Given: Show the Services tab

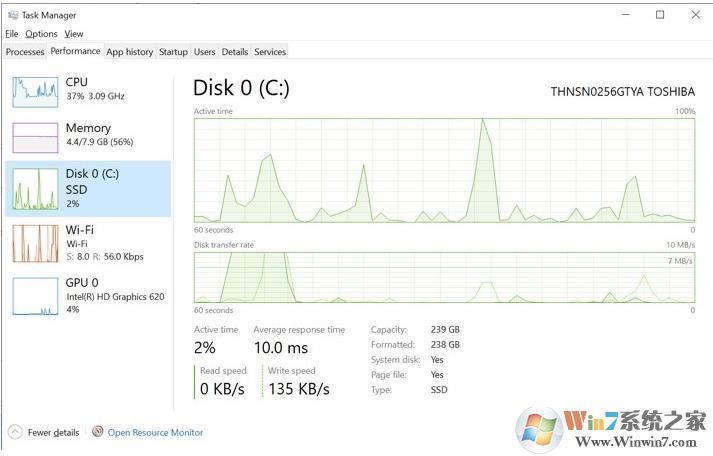Looking at the screenshot, I should click(x=270, y=52).
